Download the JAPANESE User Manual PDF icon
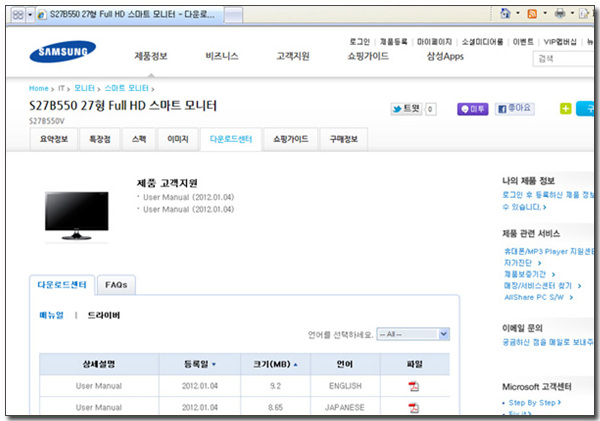The height and width of the screenshot is (421, 600). (414, 408)
